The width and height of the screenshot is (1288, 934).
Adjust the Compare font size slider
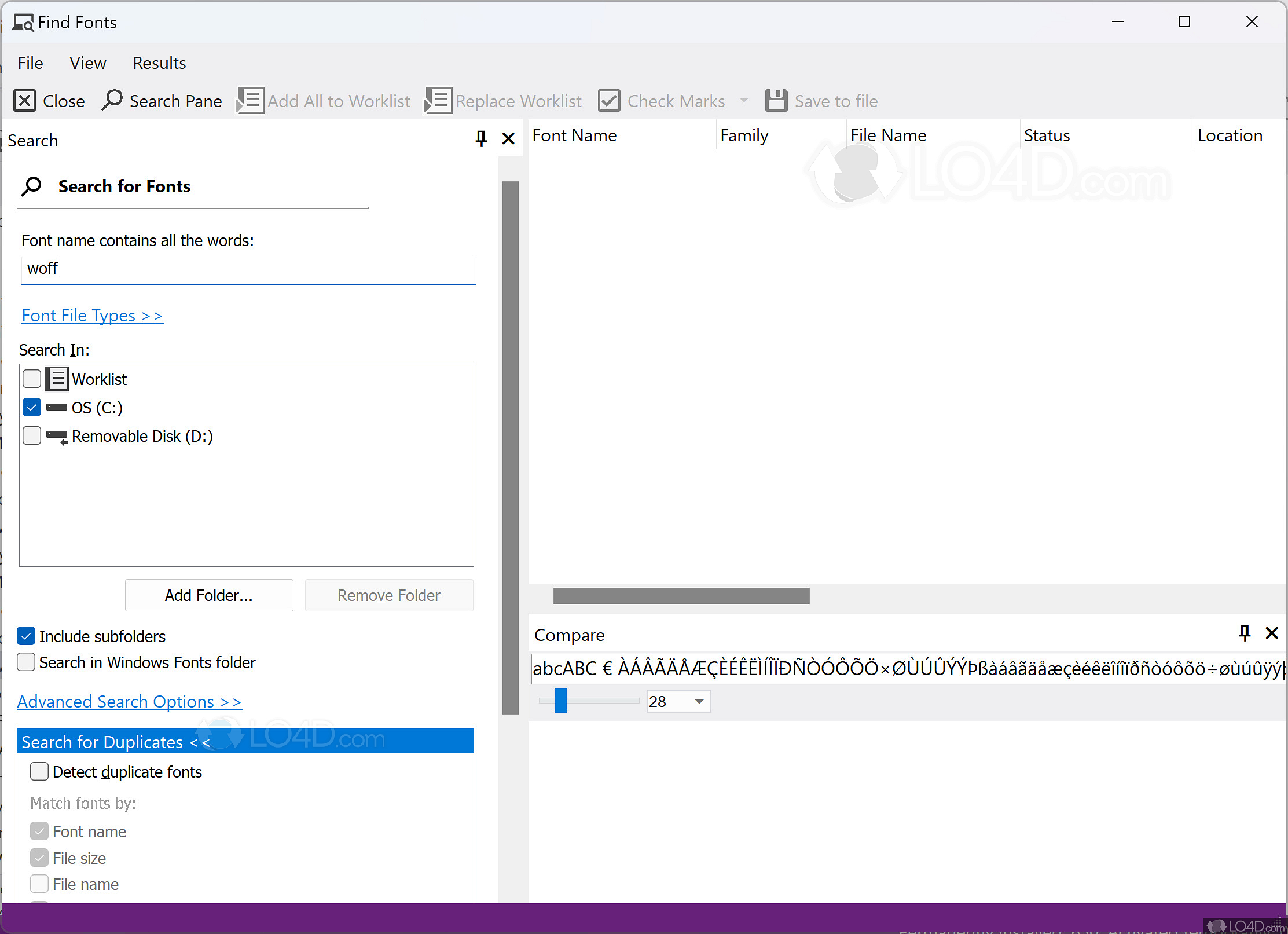(x=560, y=701)
